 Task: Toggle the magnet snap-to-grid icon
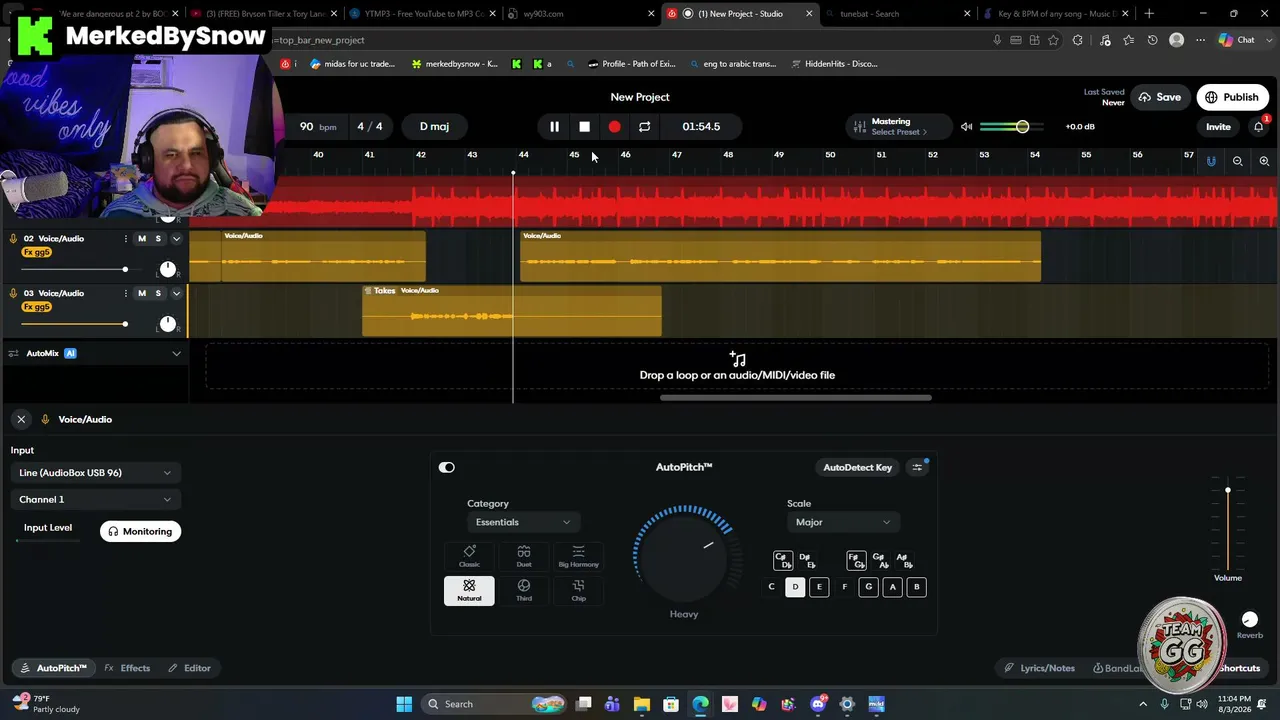click(1211, 161)
